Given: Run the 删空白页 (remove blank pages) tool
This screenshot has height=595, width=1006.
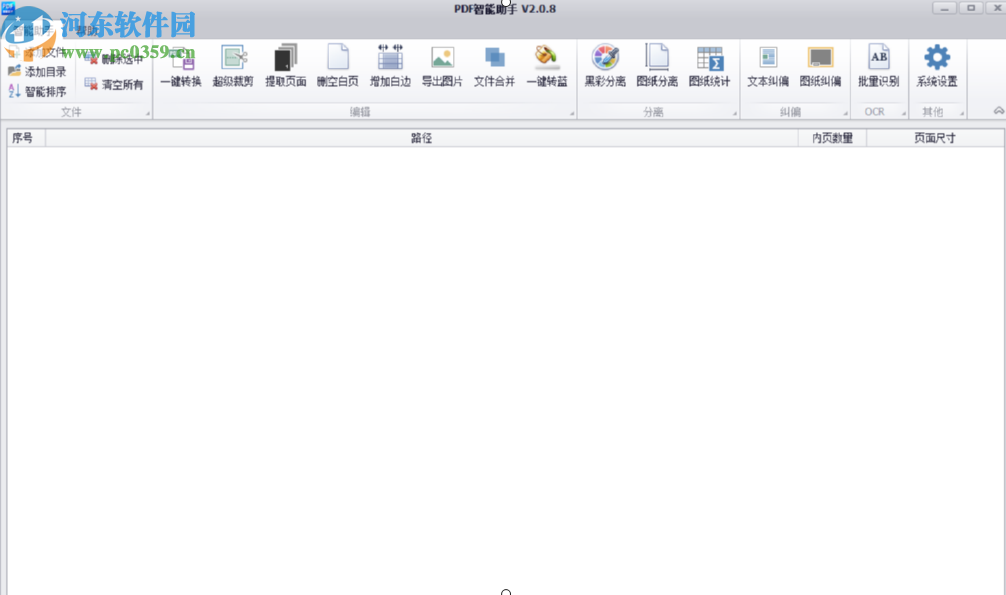Looking at the screenshot, I should [337, 66].
